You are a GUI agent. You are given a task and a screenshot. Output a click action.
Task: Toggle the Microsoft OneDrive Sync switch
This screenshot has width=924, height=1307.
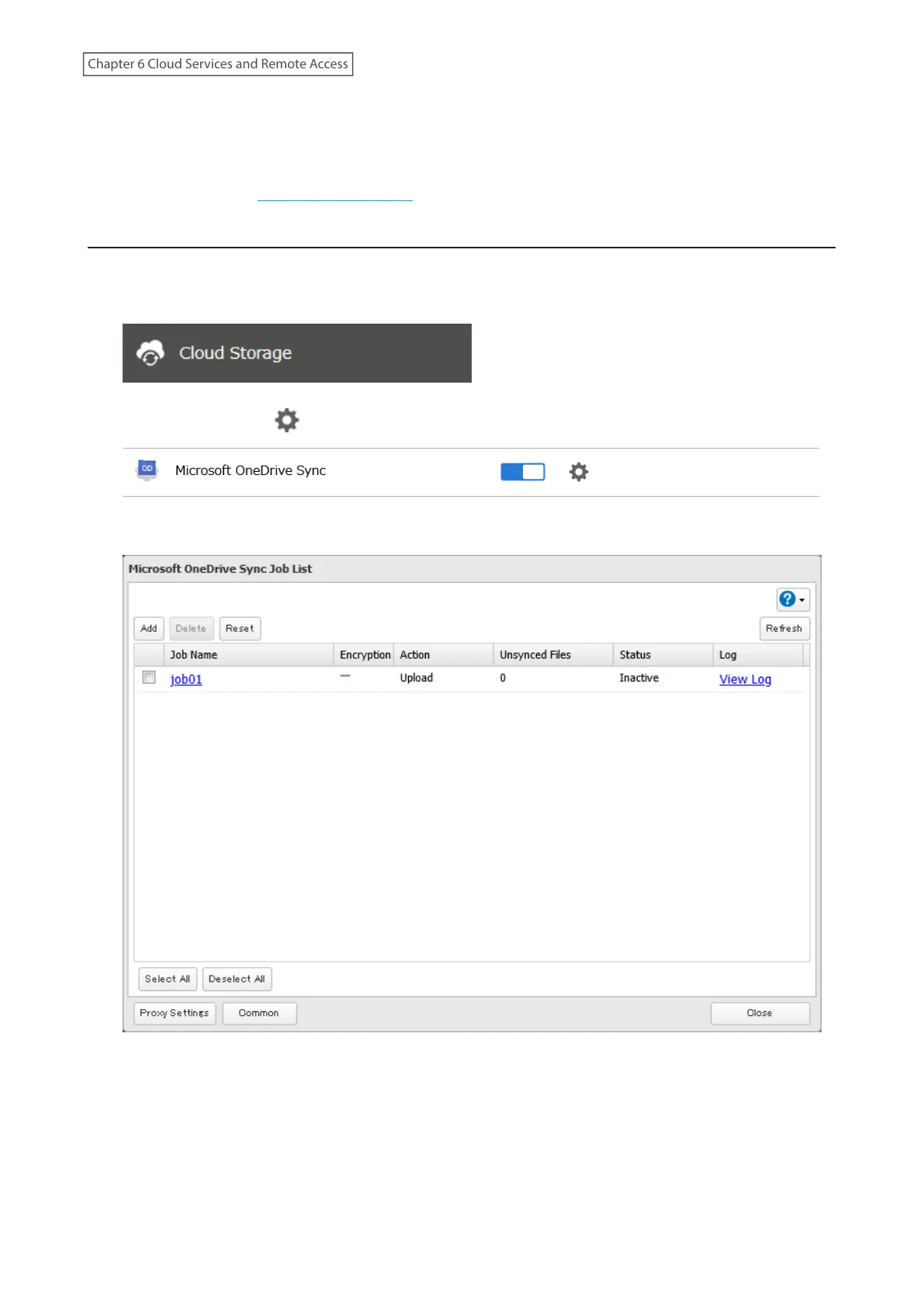(523, 472)
